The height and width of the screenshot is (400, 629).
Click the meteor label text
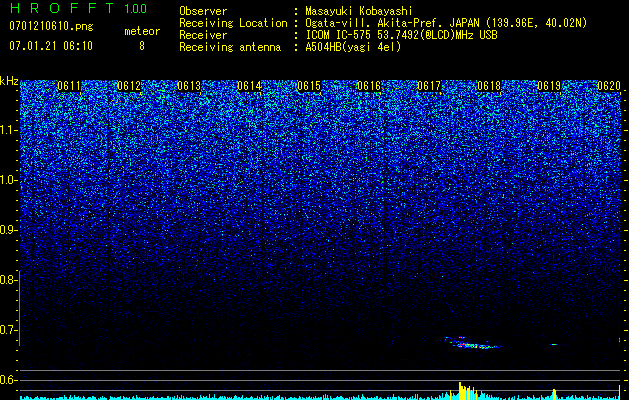pos(142,31)
